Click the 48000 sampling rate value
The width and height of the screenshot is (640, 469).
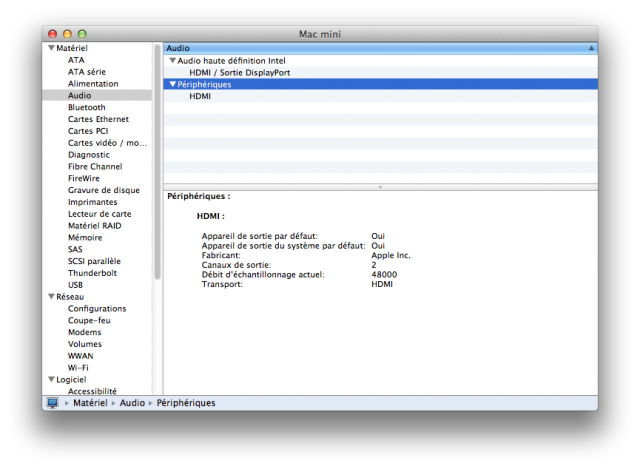384,275
